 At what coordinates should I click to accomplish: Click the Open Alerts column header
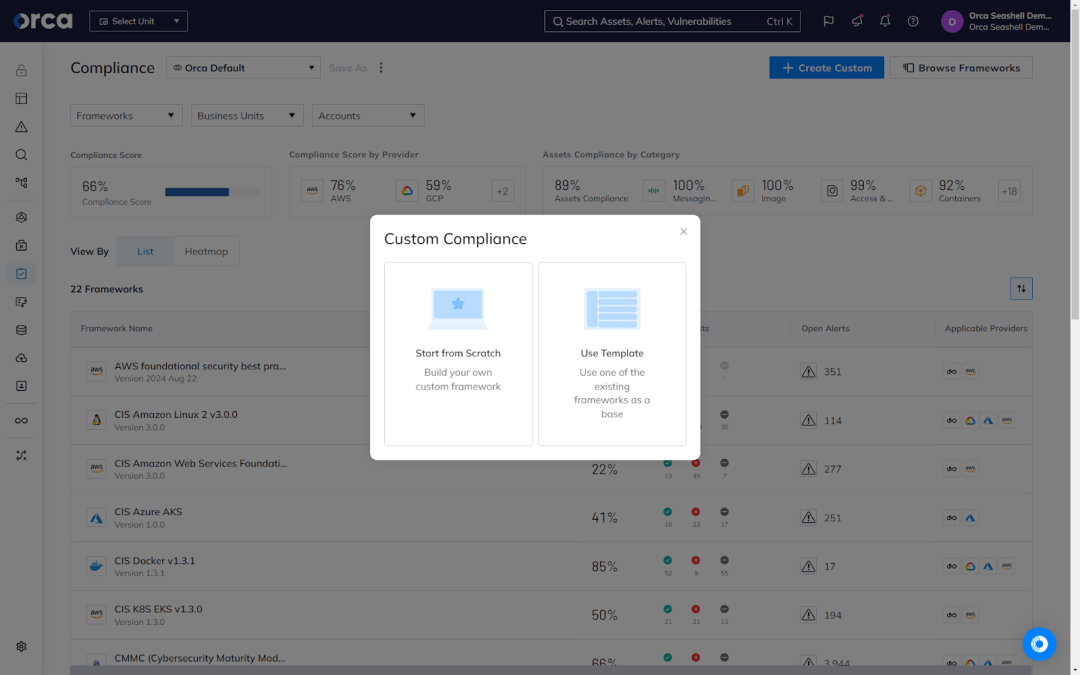click(x=825, y=329)
